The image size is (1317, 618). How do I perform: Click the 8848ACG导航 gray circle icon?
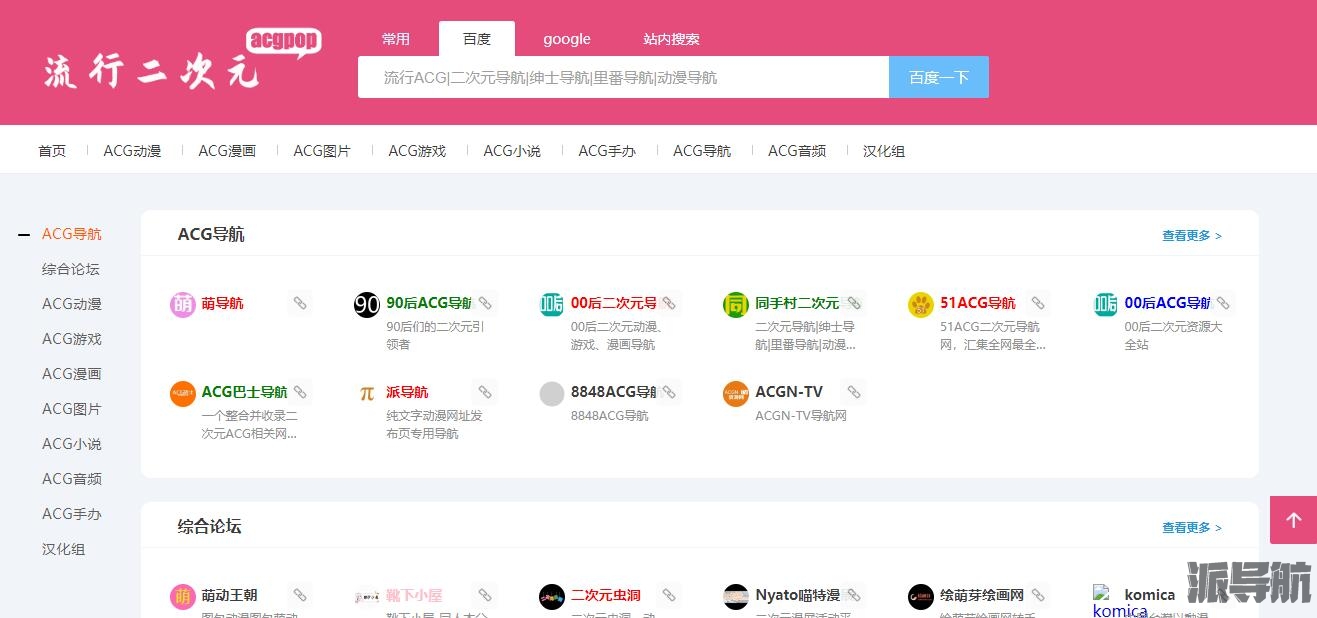pyautogui.click(x=552, y=393)
